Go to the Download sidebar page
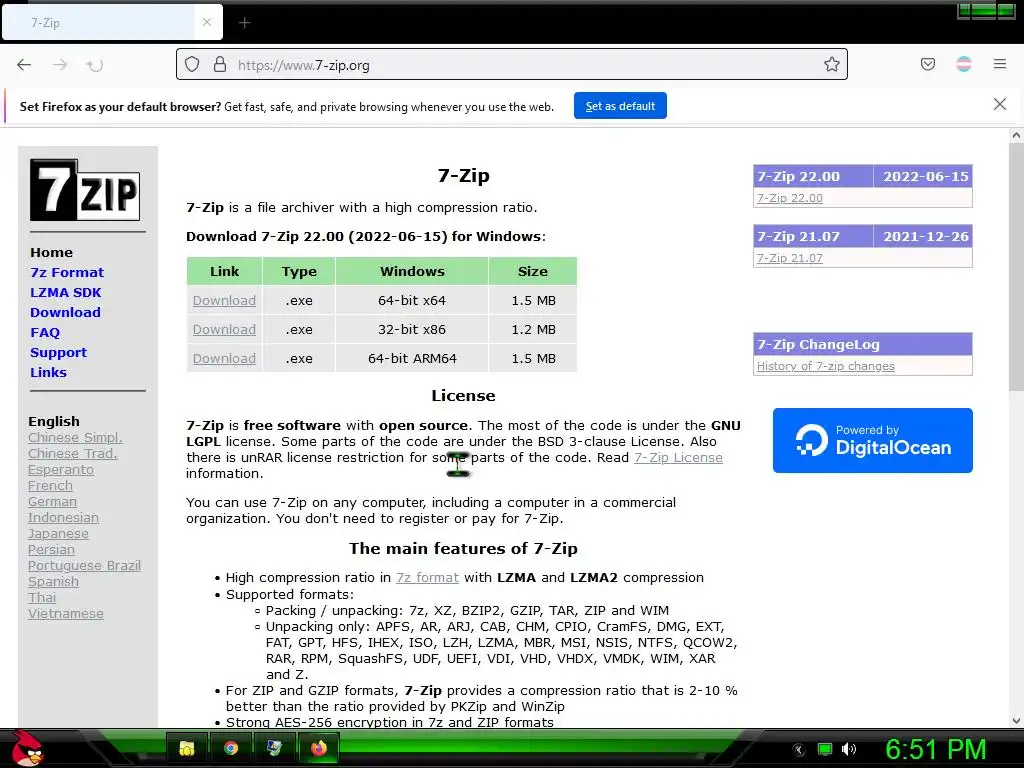Screen dimensions: 1024x768 (x=65, y=312)
